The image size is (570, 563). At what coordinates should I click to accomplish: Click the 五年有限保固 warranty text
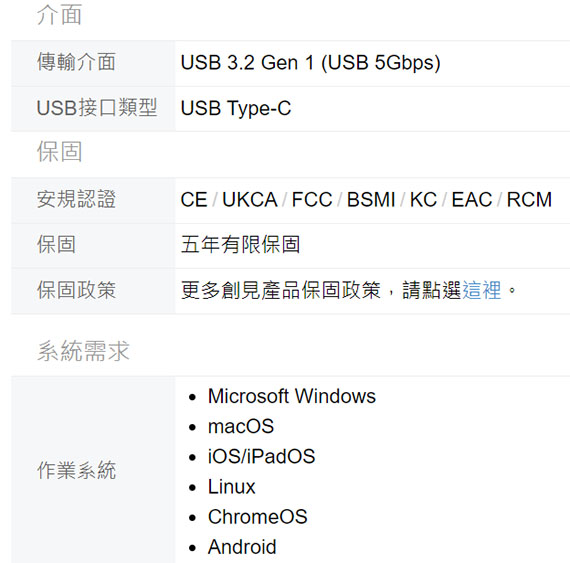[x=240, y=244]
